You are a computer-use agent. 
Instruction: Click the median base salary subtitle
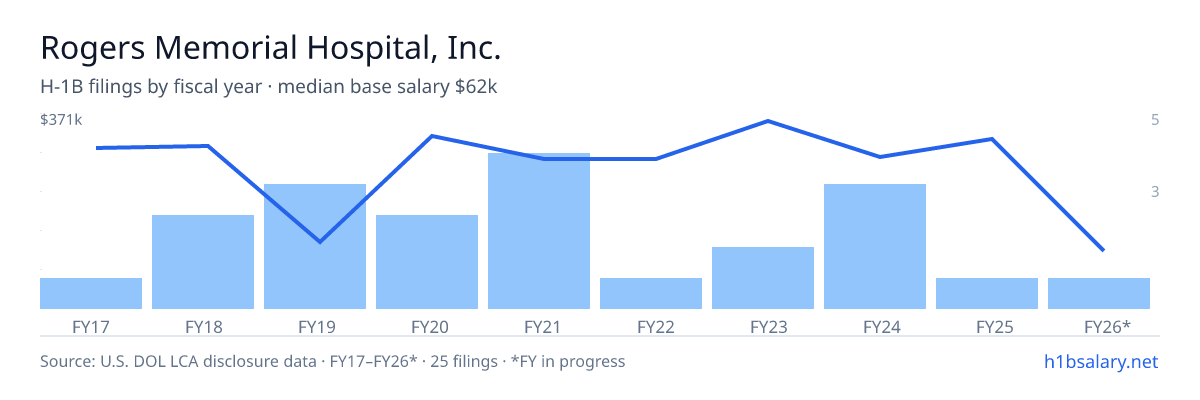click(x=388, y=87)
